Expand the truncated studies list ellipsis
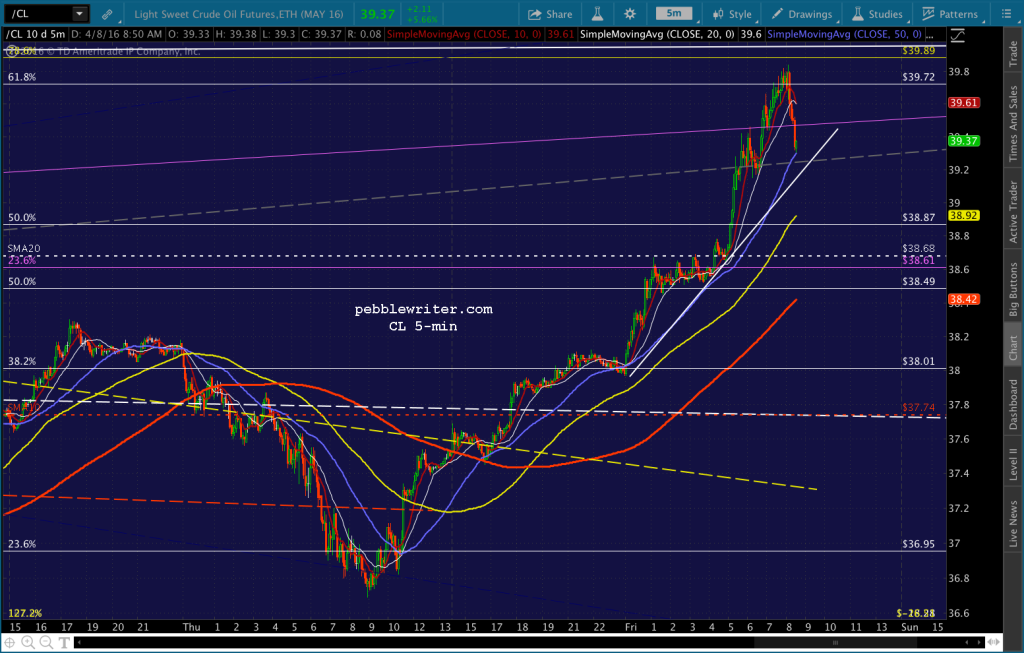 [930, 34]
